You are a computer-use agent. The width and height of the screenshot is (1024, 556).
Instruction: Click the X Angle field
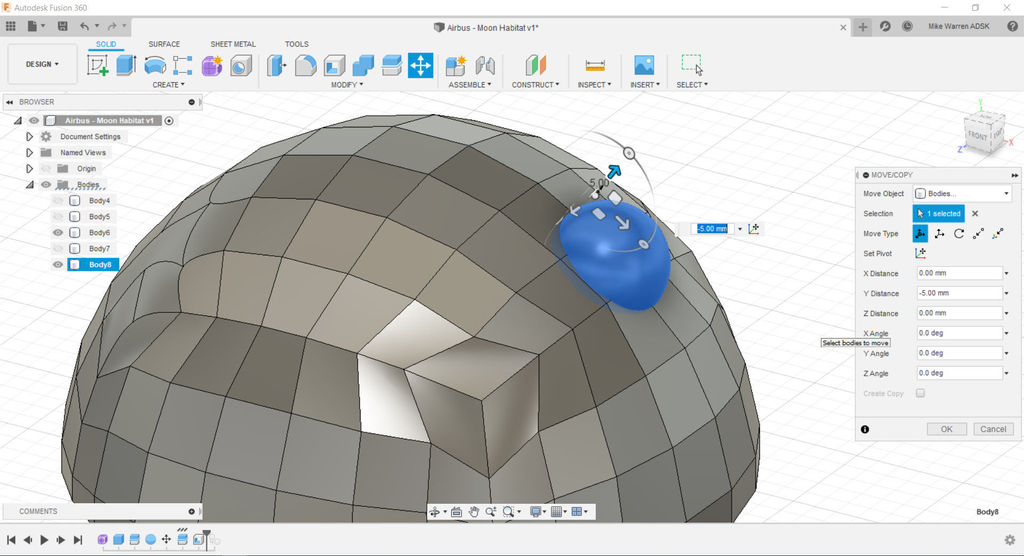pyautogui.click(x=959, y=333)
